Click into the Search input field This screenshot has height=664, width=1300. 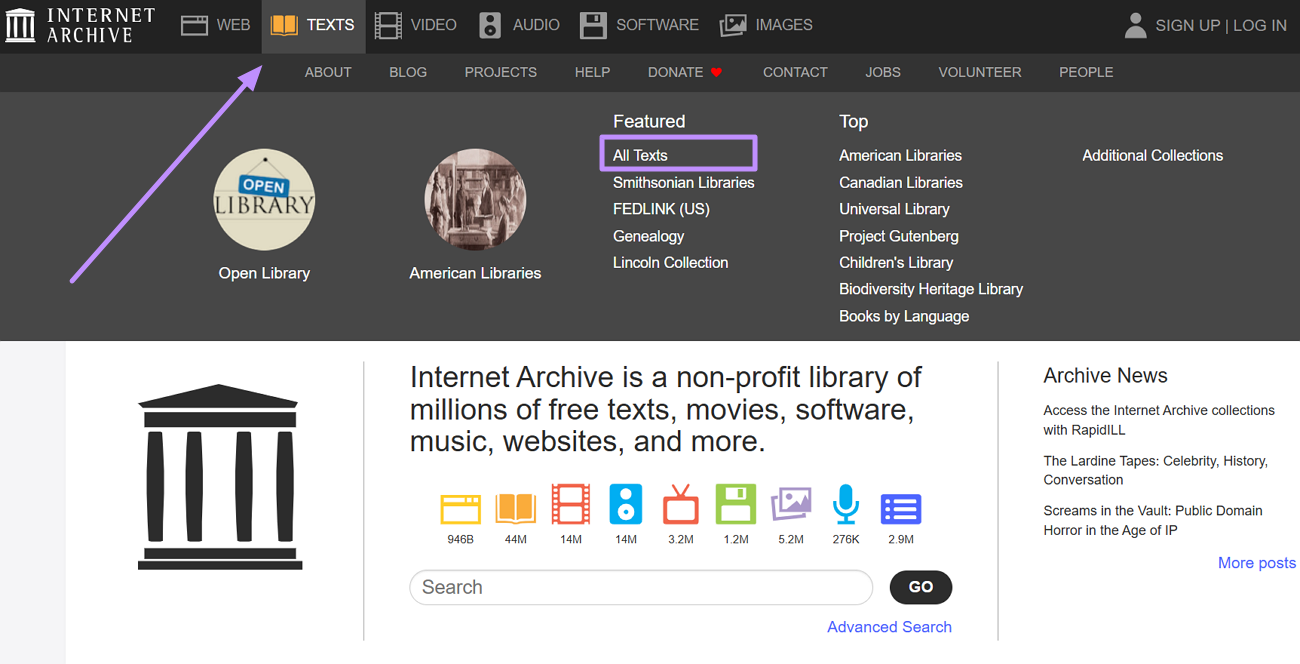click(x=641, y=587)
